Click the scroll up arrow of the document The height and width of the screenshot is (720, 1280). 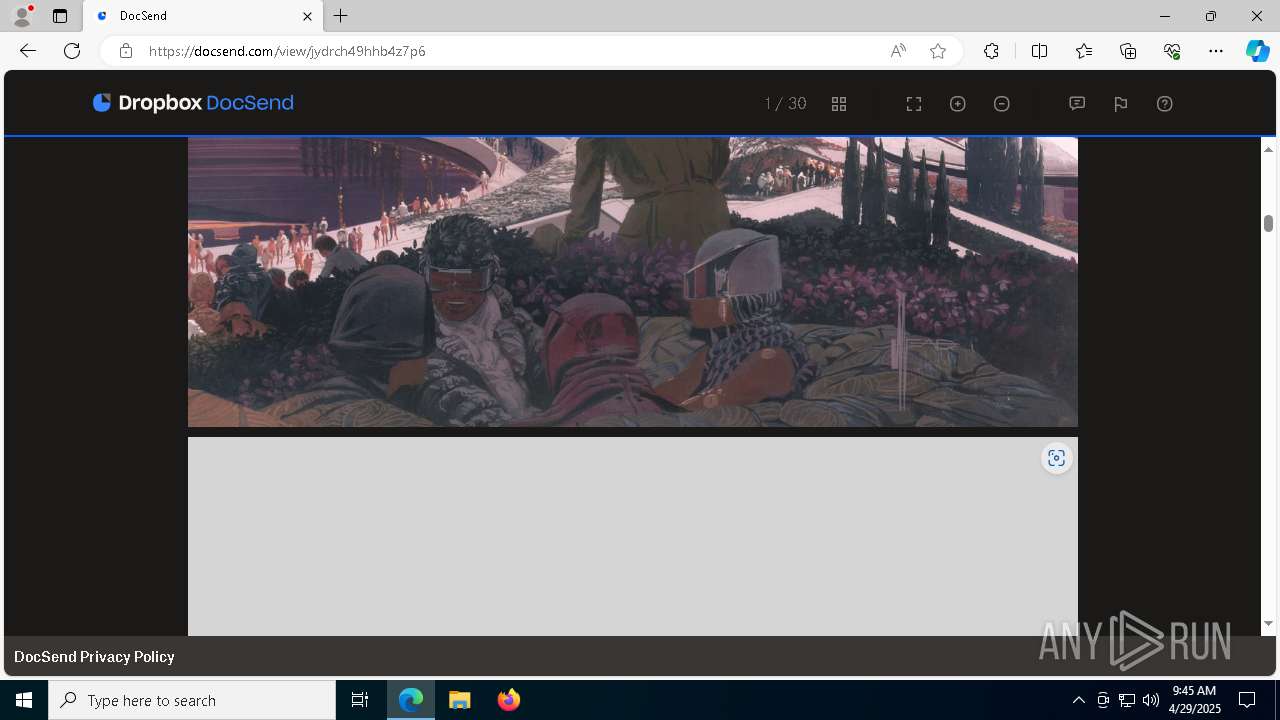pyautogui.click(x=1268, y=149)
